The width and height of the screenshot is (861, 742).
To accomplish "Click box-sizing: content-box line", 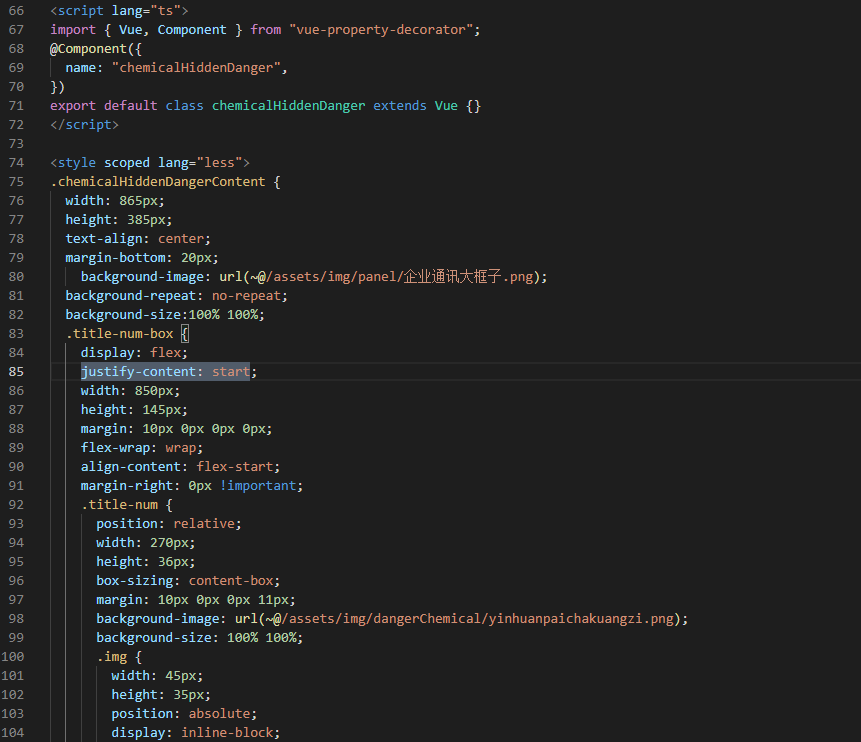I will pos(188,581).
